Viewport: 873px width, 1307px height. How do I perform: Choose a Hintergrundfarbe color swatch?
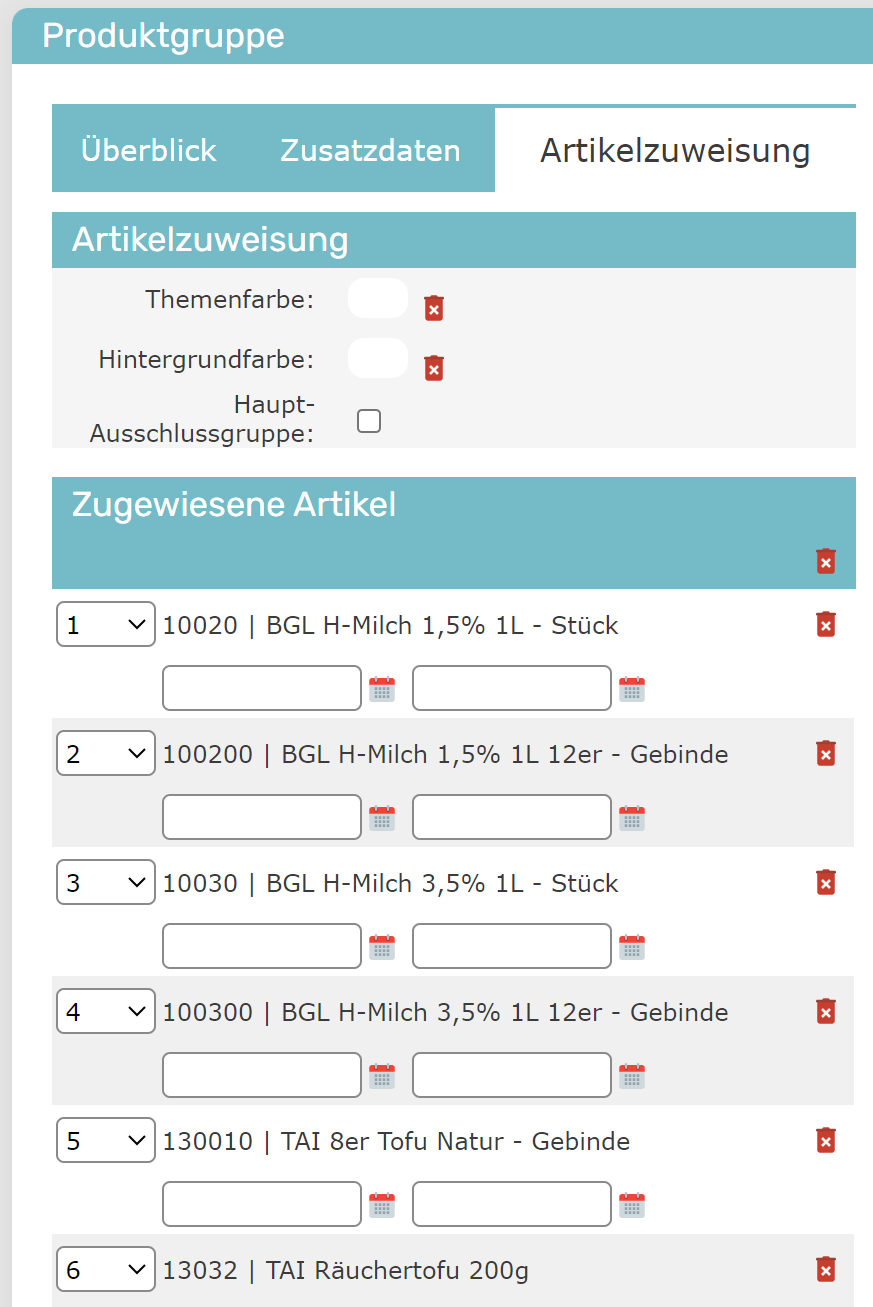click(x=377, y=358)
